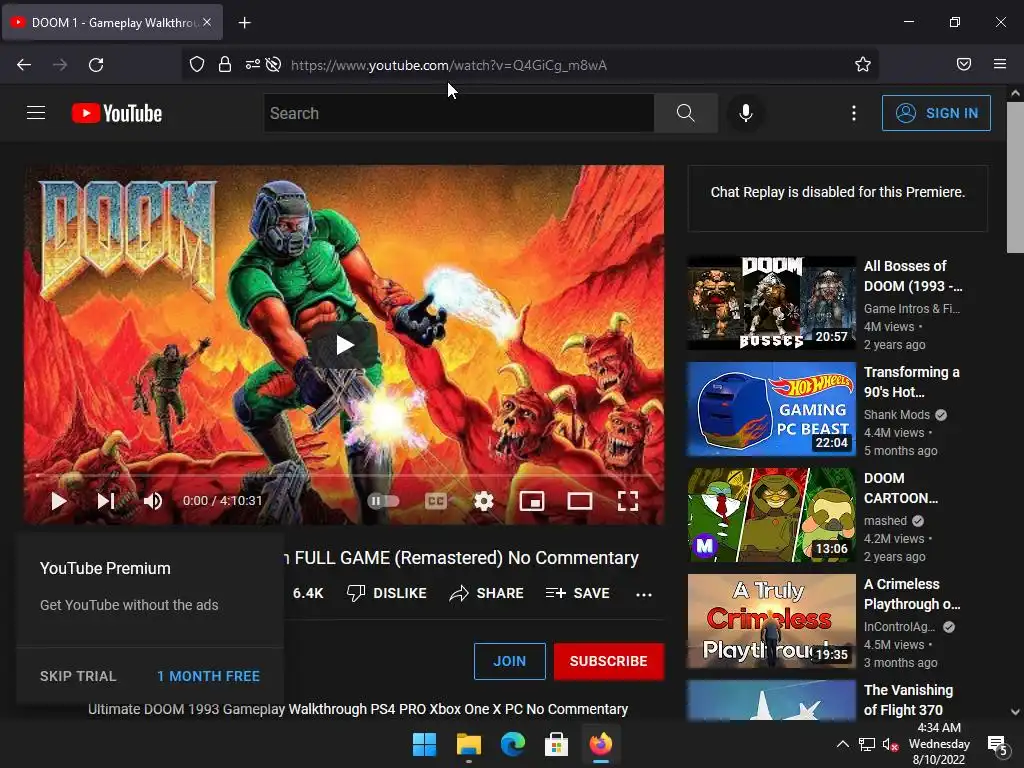Click the YouTube Search box
The height and width of the screenshot is (768, 1024).
[x=458, y=113]
